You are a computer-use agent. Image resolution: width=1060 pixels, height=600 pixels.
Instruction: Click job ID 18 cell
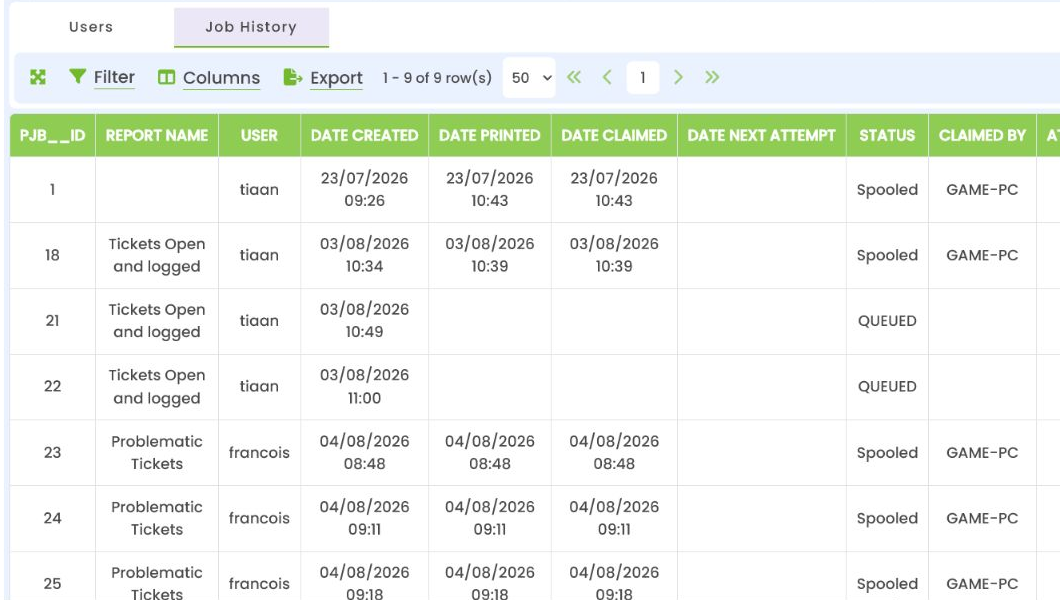[x=52, y=255]
